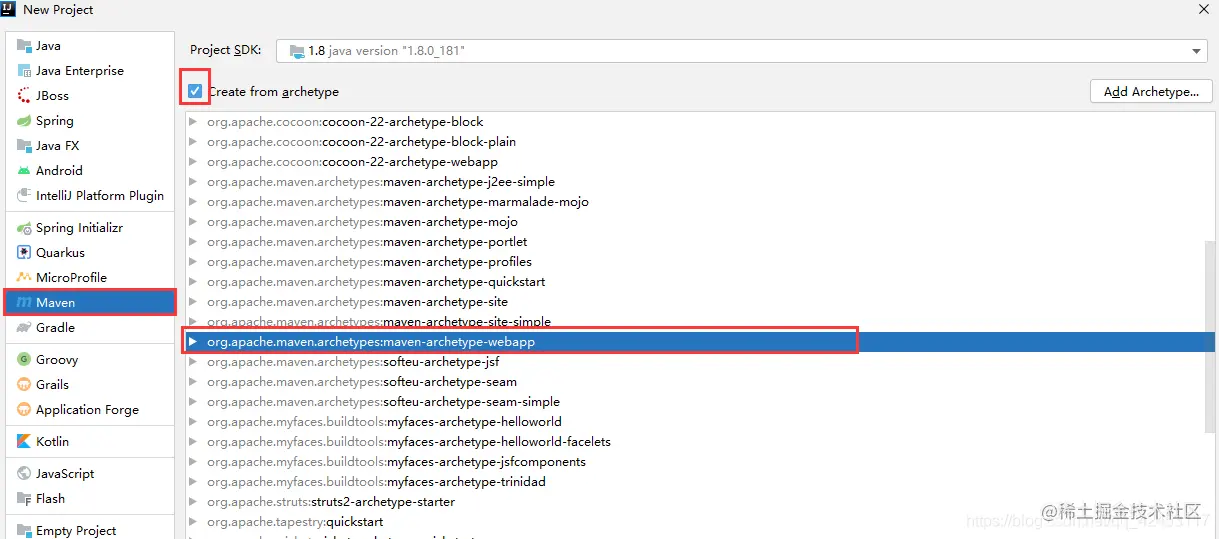Image resolution: width=1219 pixels, height=539 pixels.
Task: Select myfaces-archetype-helloworld-facelets archetype
Action: 695,442
